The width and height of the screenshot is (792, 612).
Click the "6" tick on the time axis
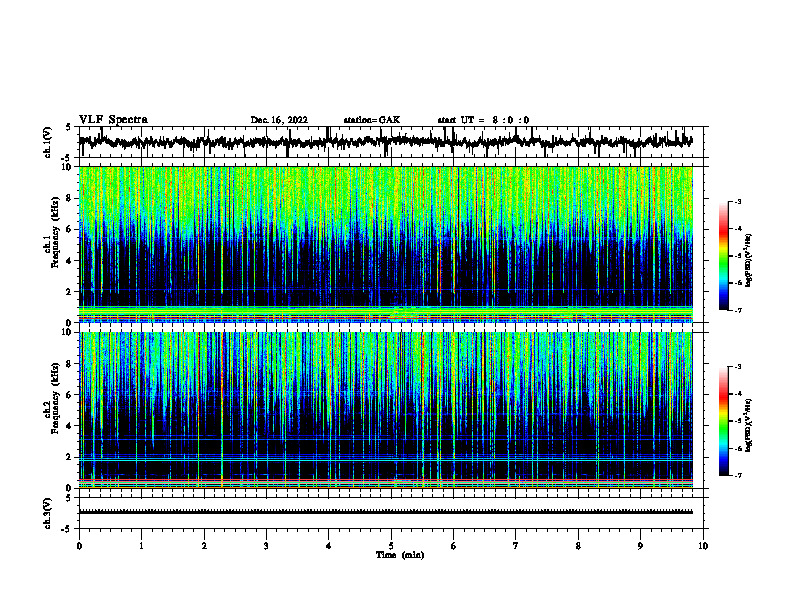[x=454, y=546]
